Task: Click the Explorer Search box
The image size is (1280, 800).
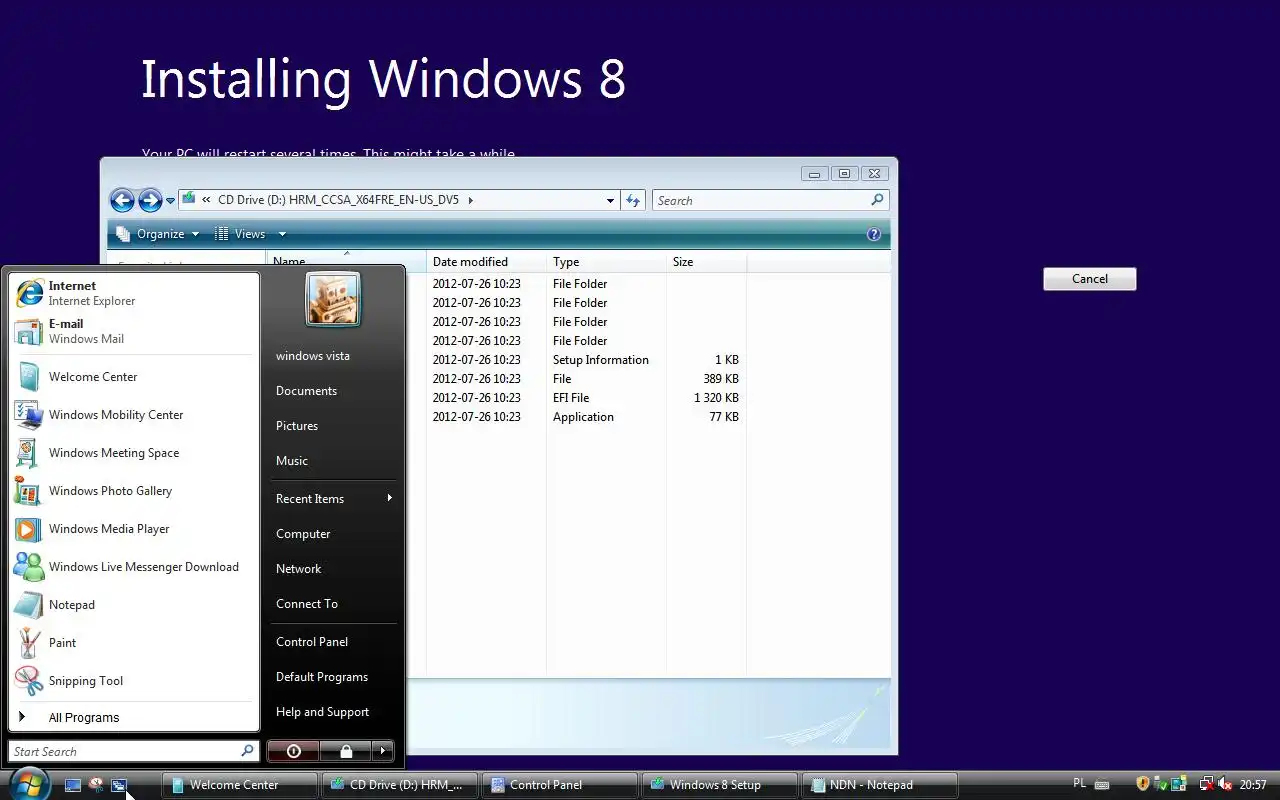Action: point(770,200)
